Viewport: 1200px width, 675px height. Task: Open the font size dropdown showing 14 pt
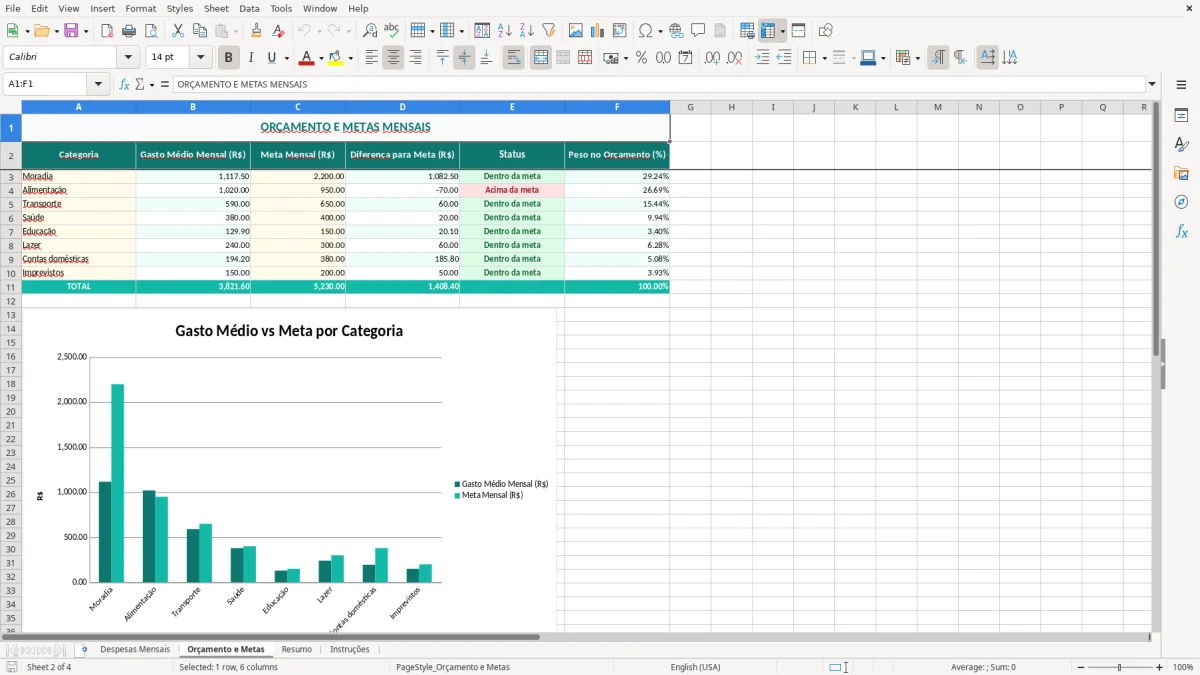200,58
